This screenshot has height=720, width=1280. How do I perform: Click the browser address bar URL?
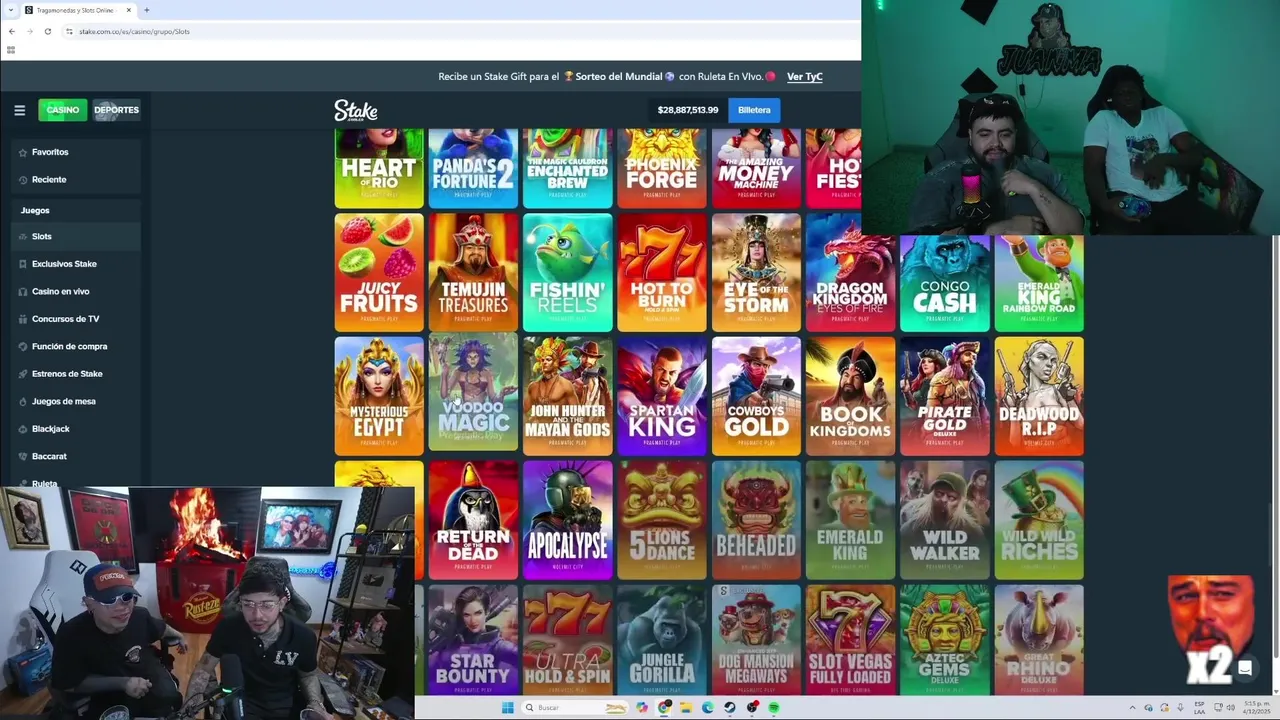click(134, 31)
